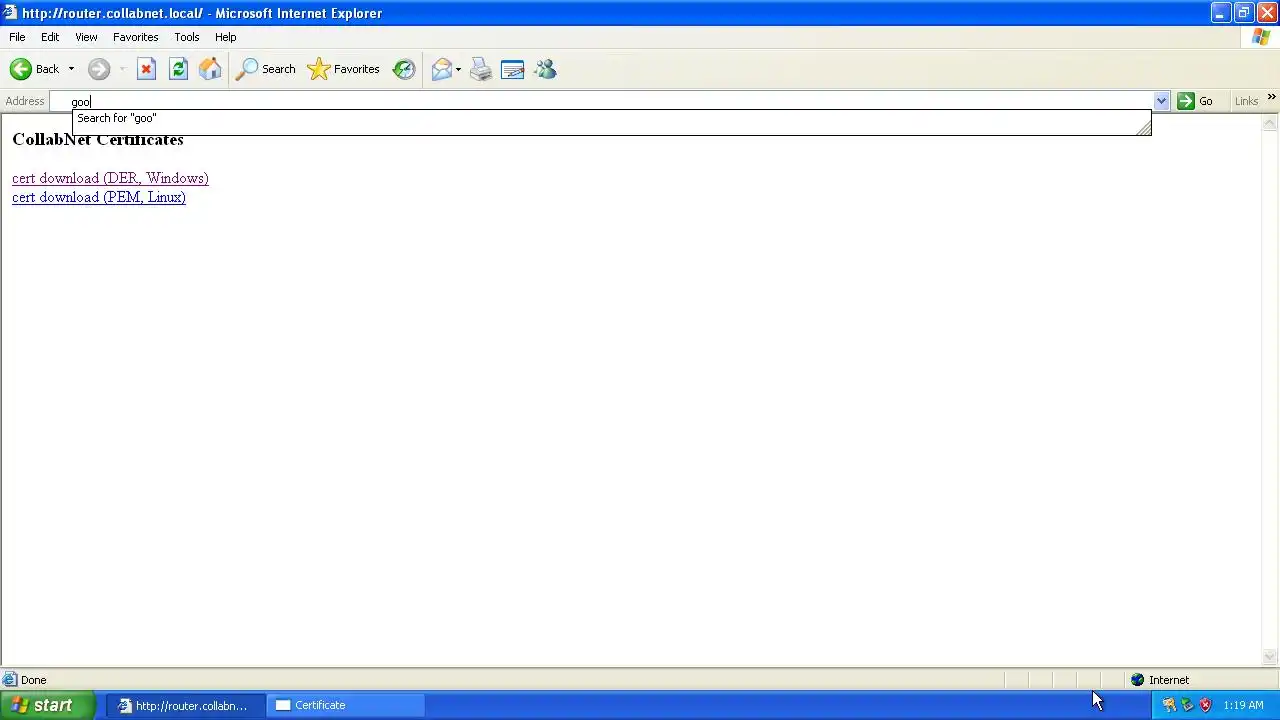Open the red security shield tray icon
Viewport: 1280px width, 720px height.
point(1205,705)
